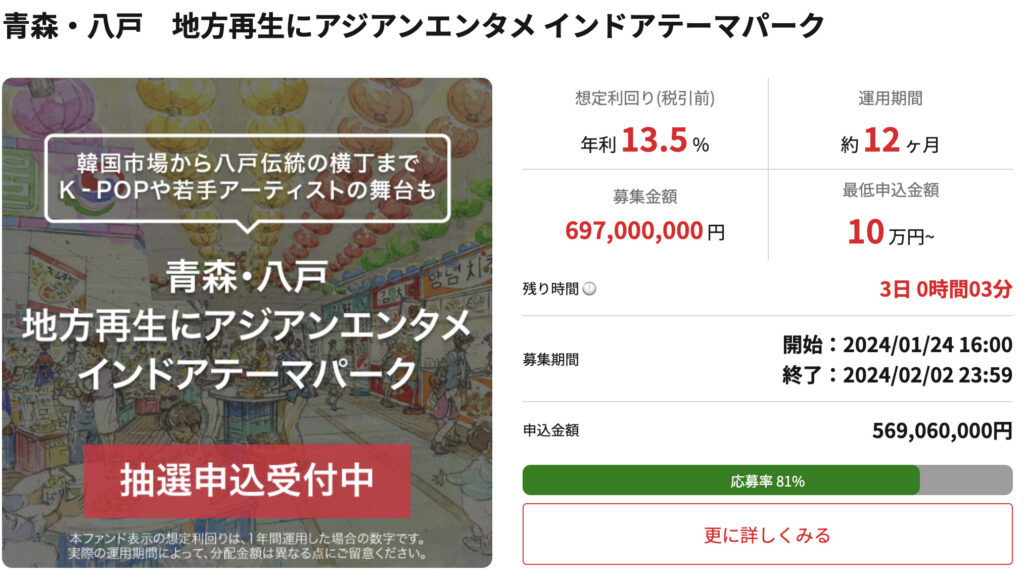Screen dimensions: 1024x579
Task: Click the 募集期間 label
Action: (550, 360)
